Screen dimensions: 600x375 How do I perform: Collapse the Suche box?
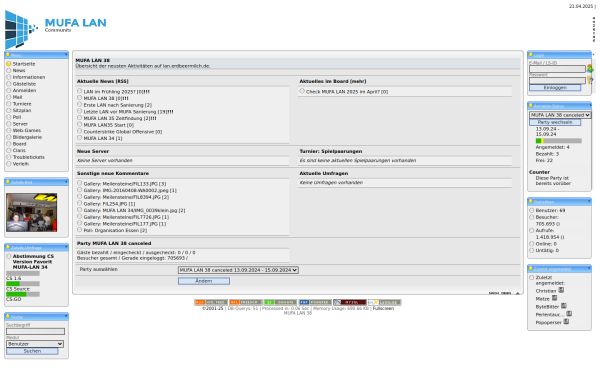(66, 316)
